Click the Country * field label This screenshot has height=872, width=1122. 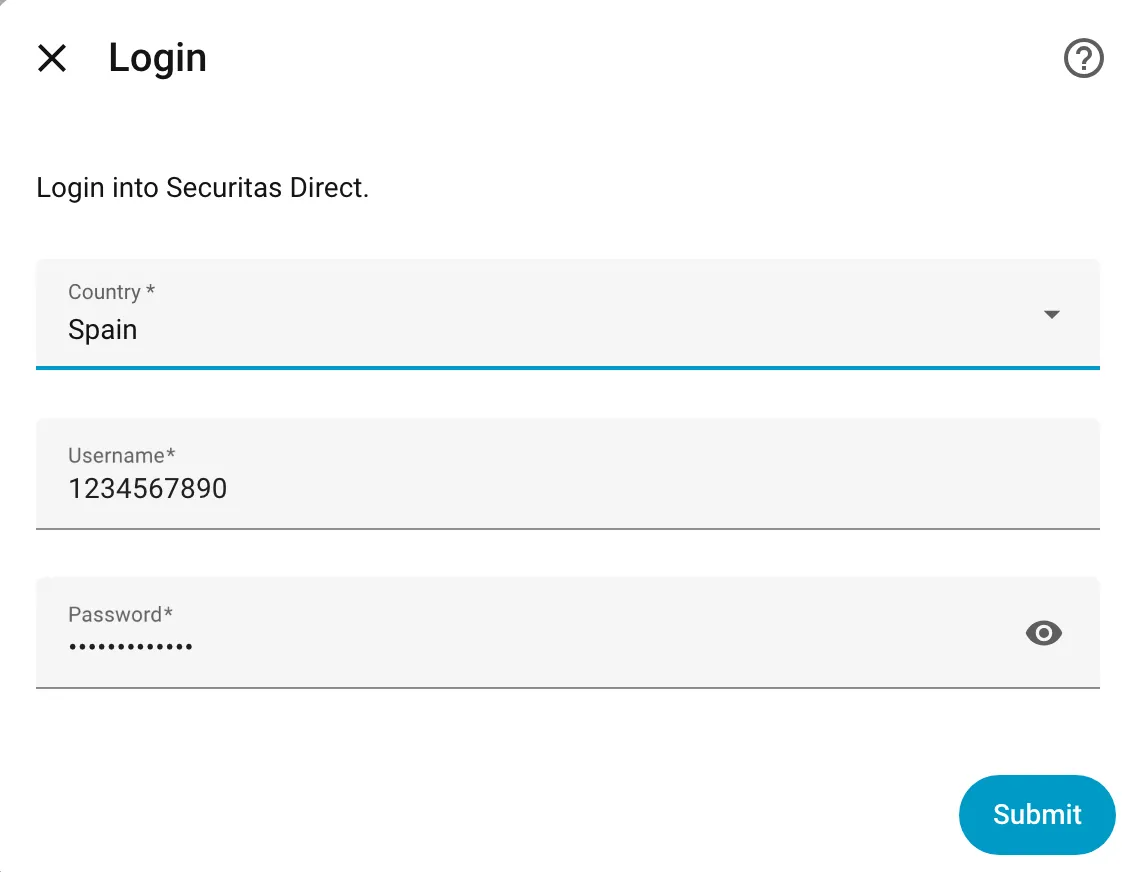click(x=112, y=292)
